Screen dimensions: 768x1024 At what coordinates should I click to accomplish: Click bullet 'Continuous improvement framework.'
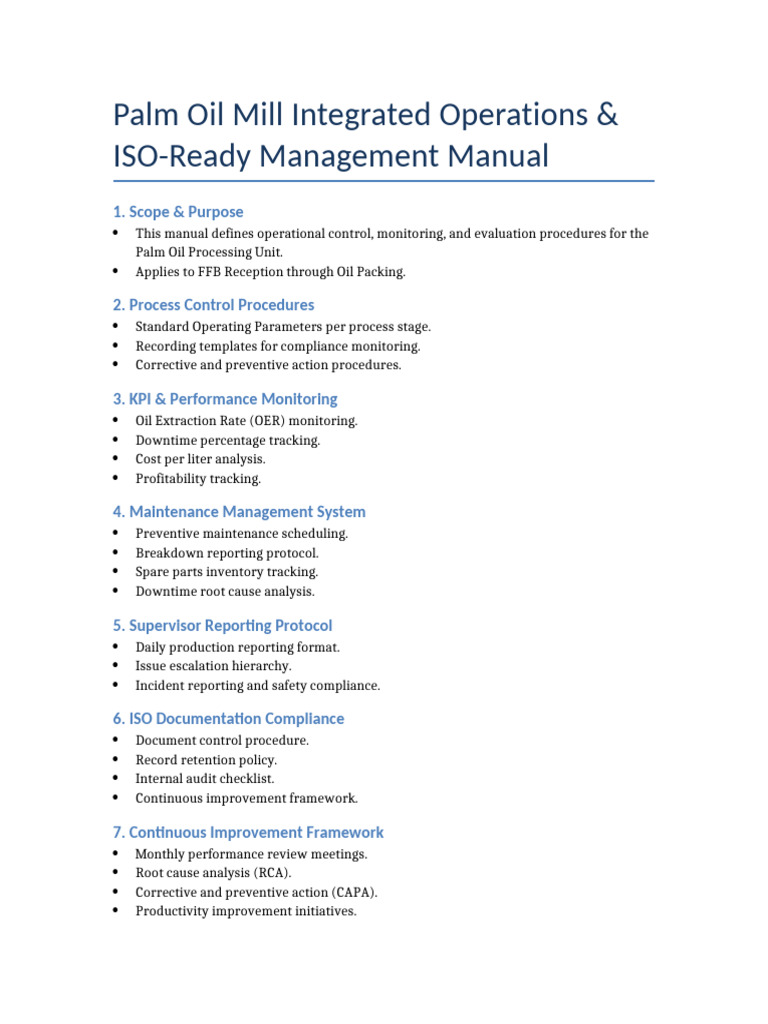(x=246, y=799)
